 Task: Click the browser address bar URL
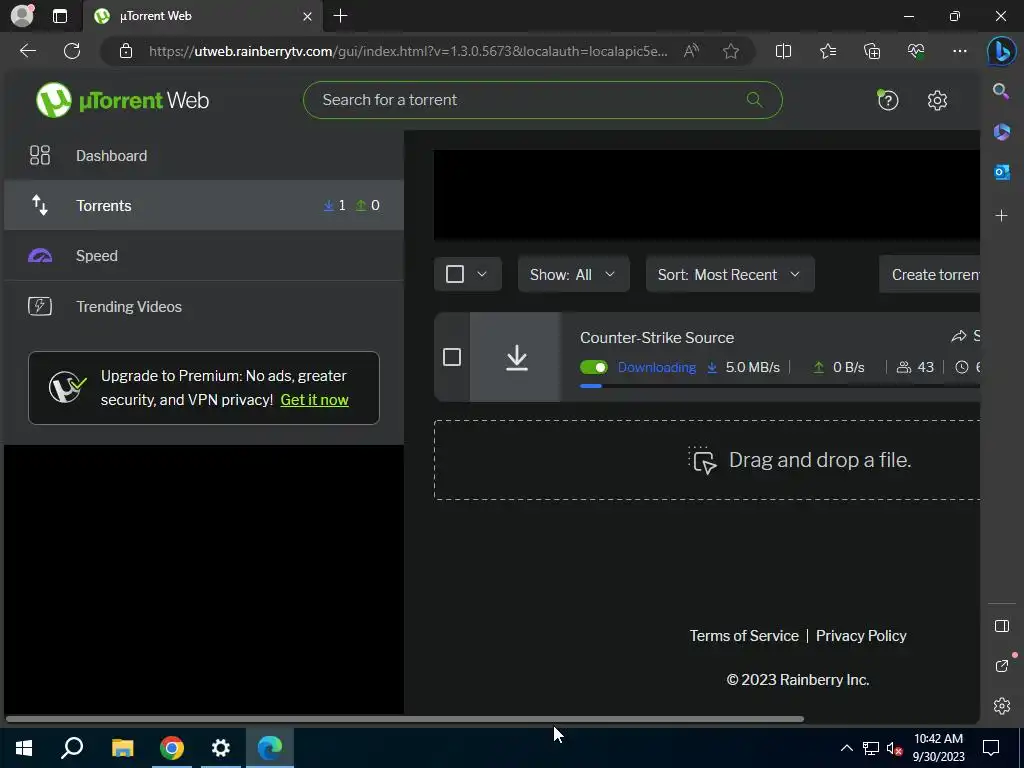tap(408, 51)
